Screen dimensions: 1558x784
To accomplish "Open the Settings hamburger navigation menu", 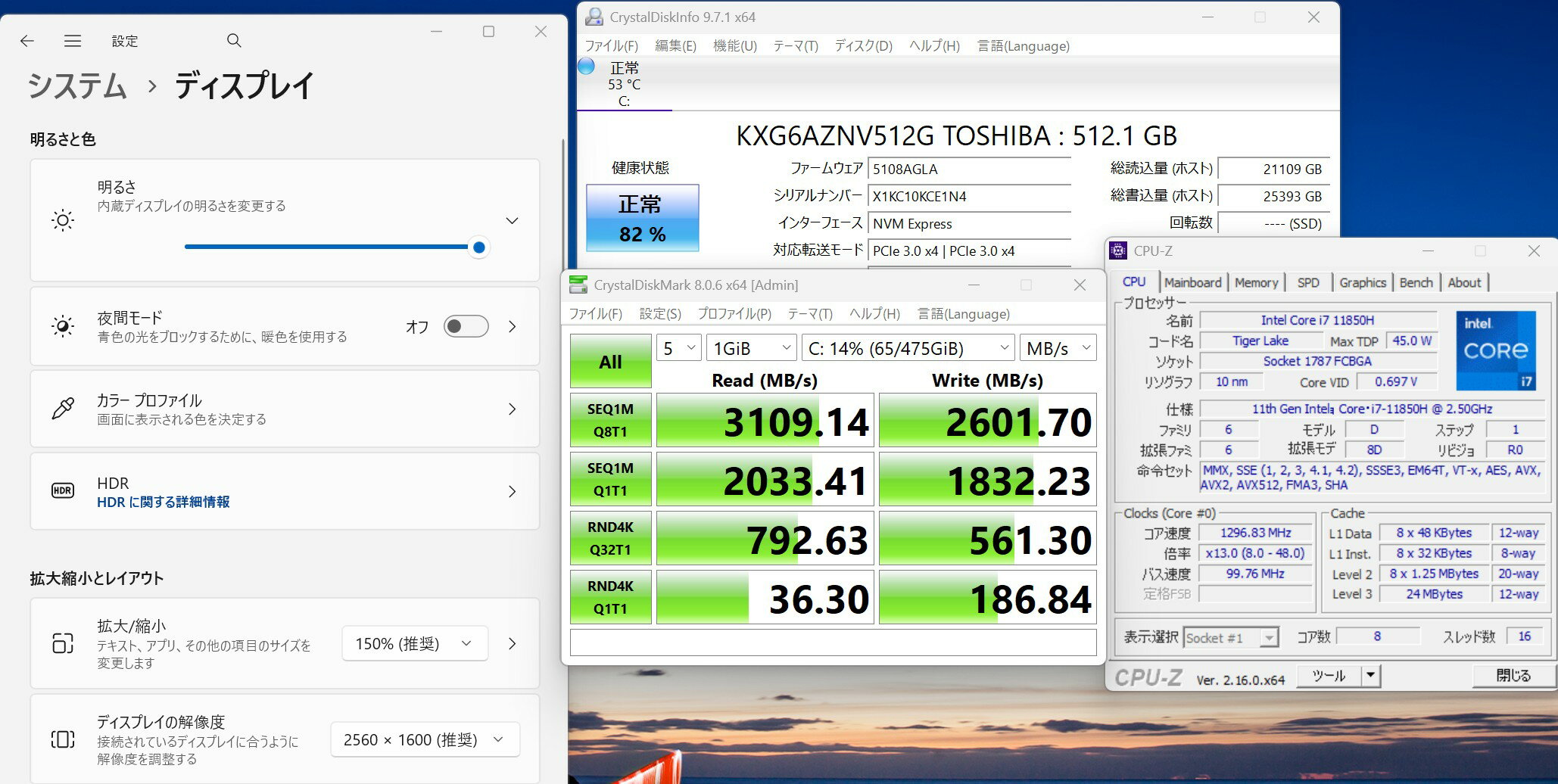I will click(73, 41).
